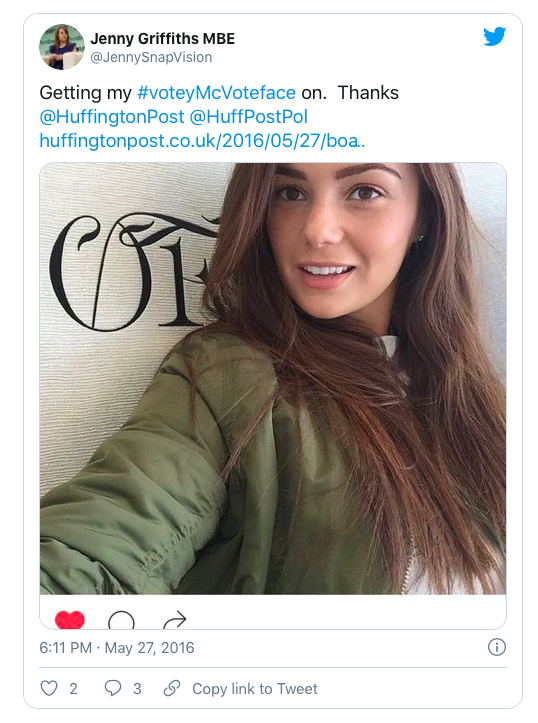The height and width of the screenshot is (723, 538).
Task: Open the @JennySnapVision handle
Action: 151,57
